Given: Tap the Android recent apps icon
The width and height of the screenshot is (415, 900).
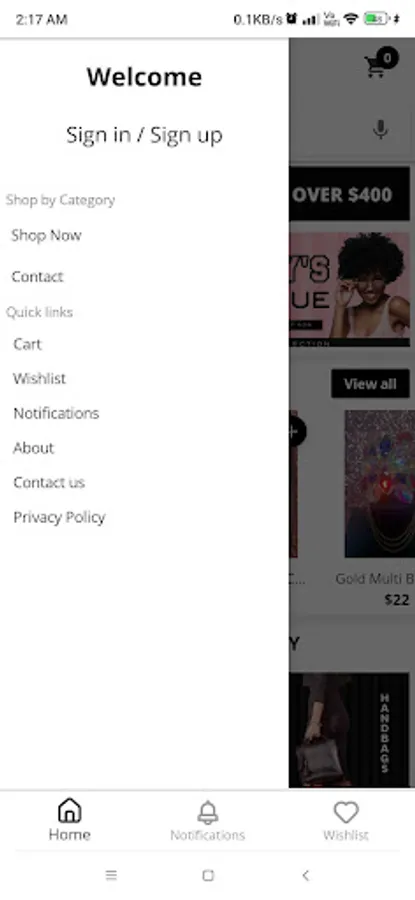Looking at the screenshot, I should [111, 875].
